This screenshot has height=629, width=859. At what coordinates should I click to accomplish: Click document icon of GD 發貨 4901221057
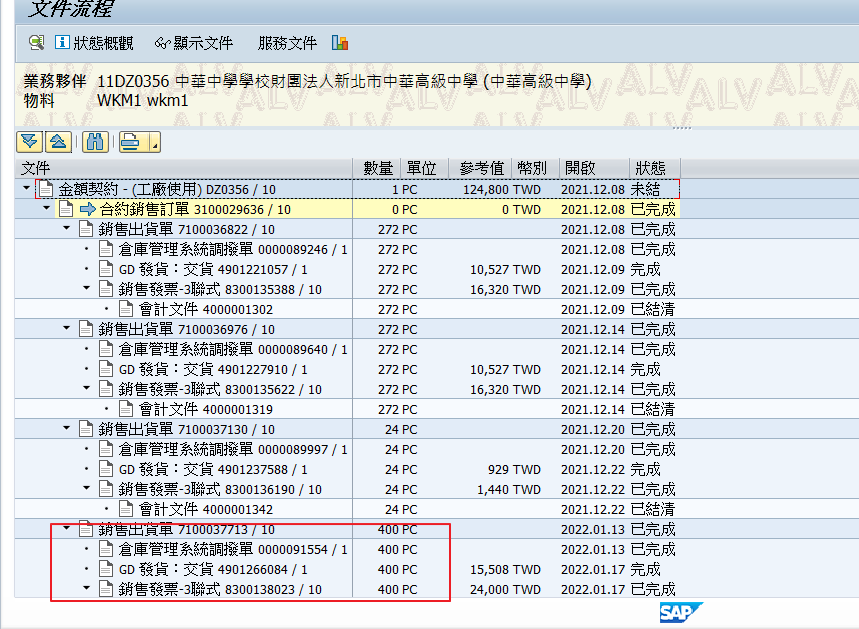click(x=106, y=269)
